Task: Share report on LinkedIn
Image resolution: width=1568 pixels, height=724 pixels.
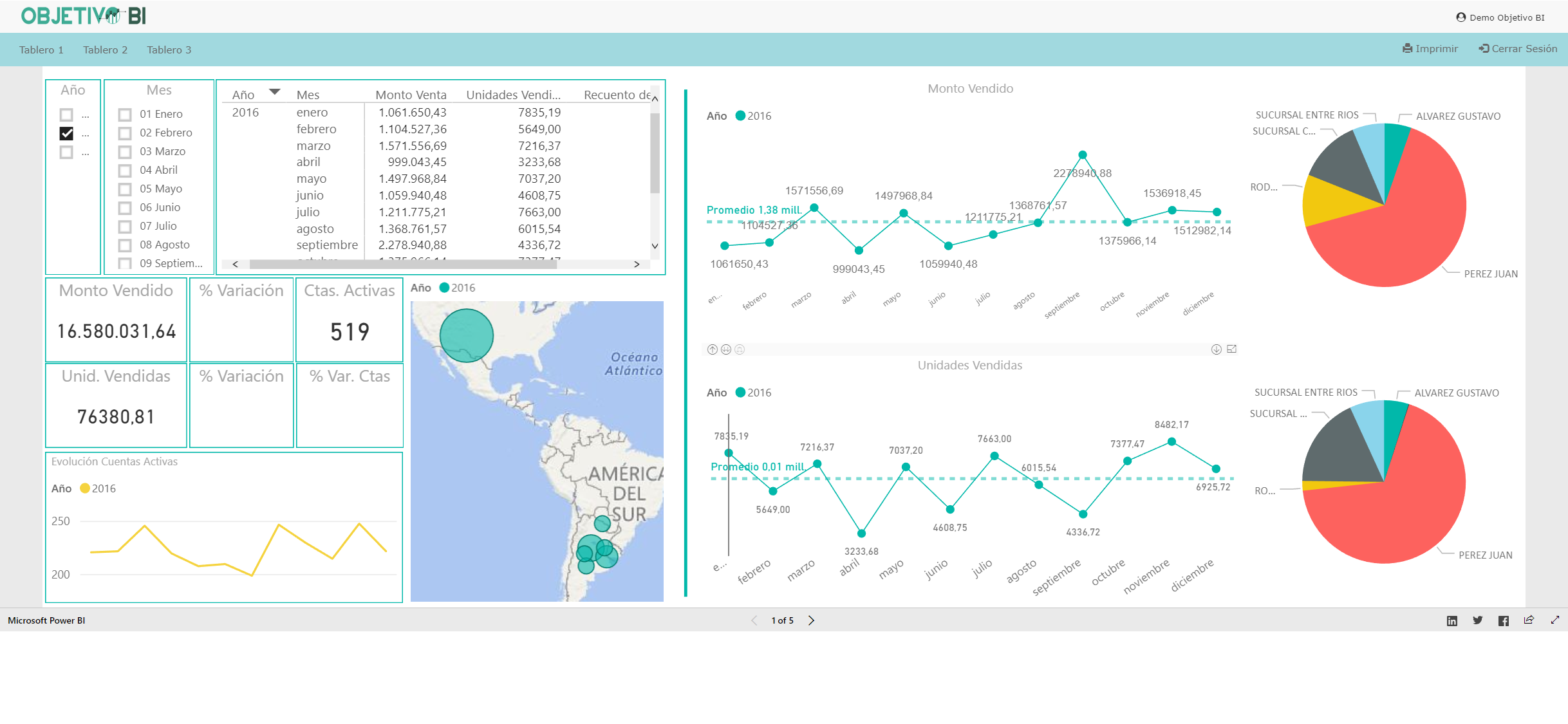Action: coord(1452,620)
